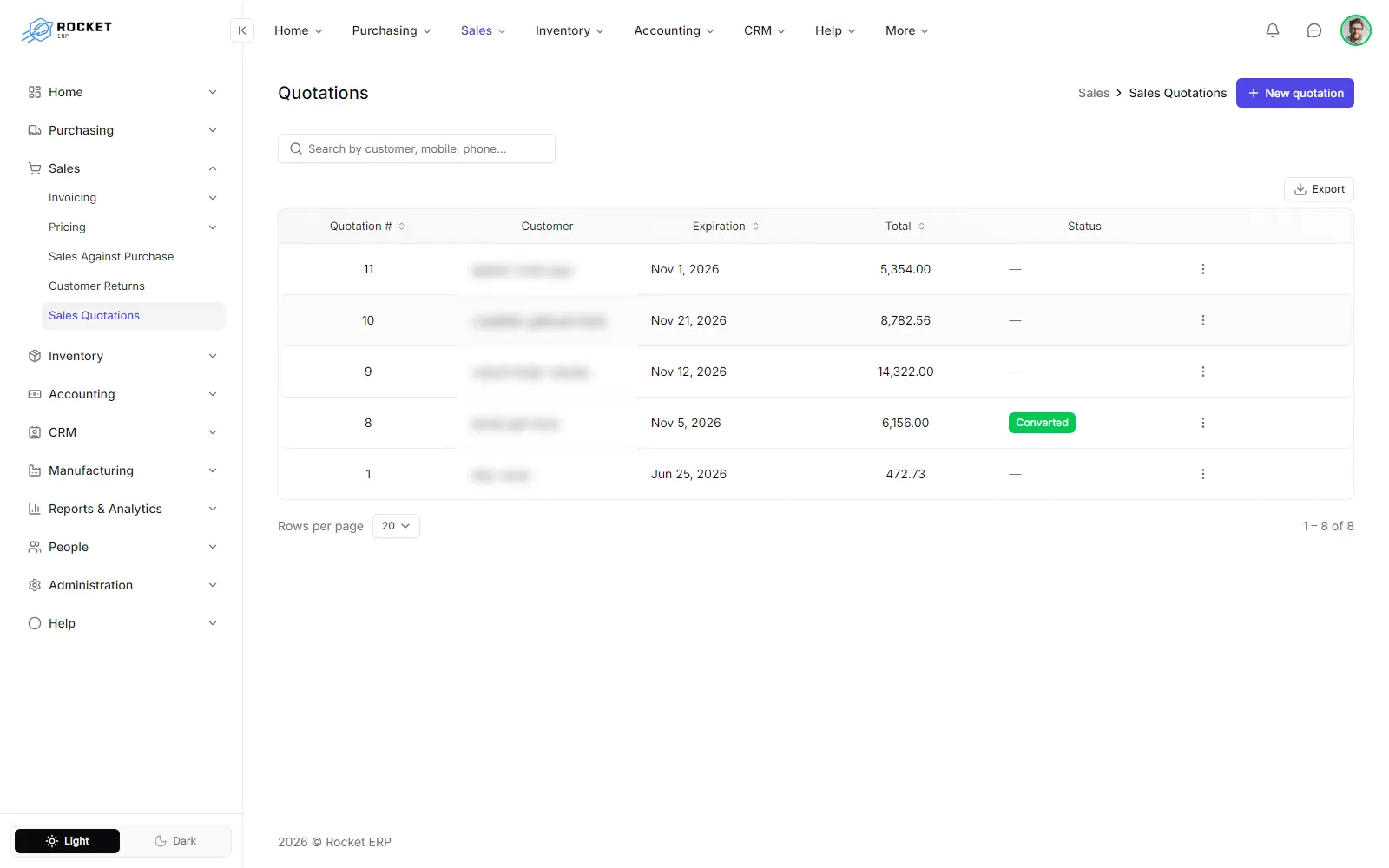
Task: Open the row actions menu for quotation 11
Action: click(x=1203, y=269)
